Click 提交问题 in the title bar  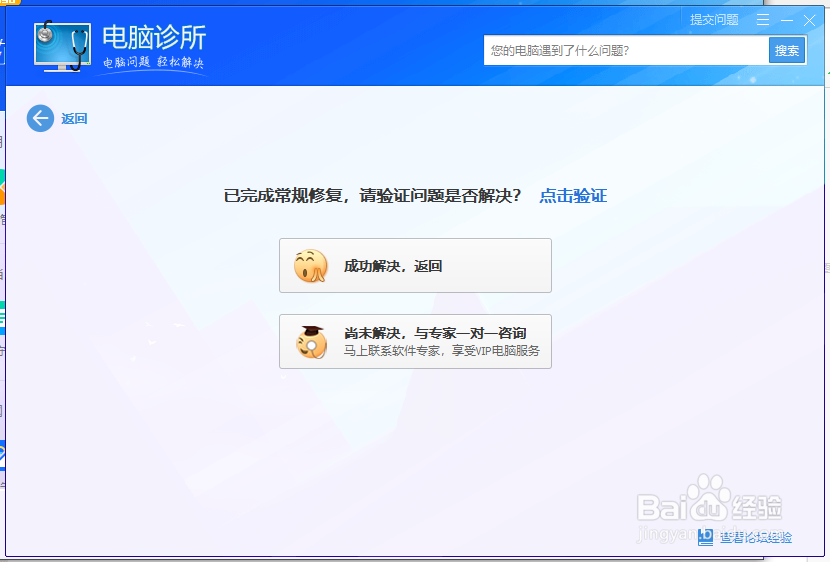(x=714, y=20)
